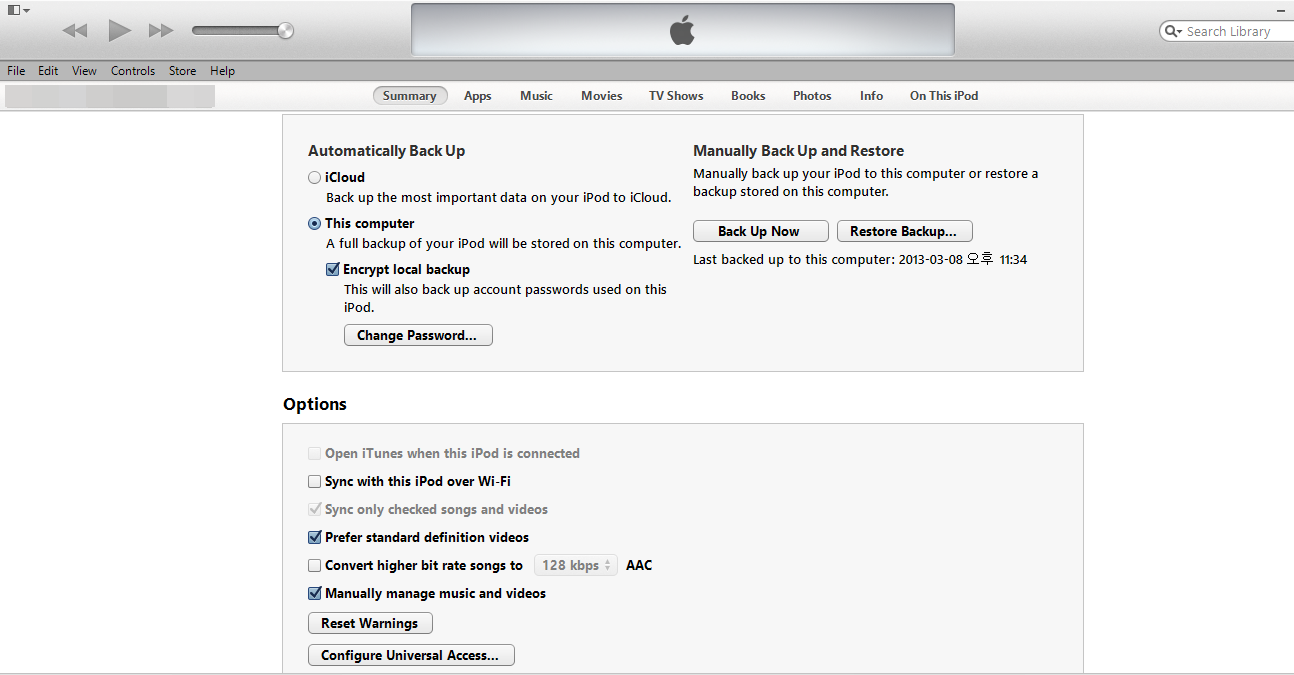Viewport: 1294px width, 675px height.
Task: Click the Apple logo in the display
Action: [682, 31]
